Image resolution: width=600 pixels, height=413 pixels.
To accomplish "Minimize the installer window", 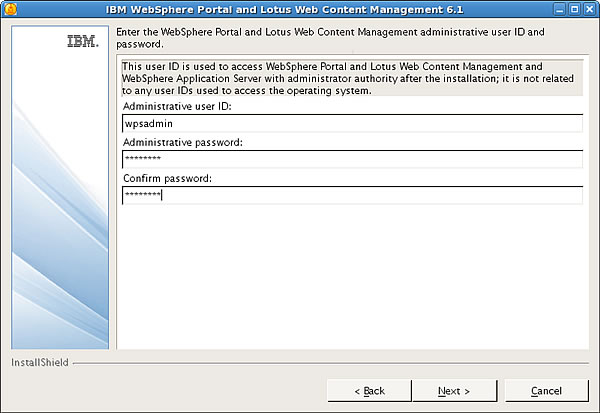I will pos(559,9).
